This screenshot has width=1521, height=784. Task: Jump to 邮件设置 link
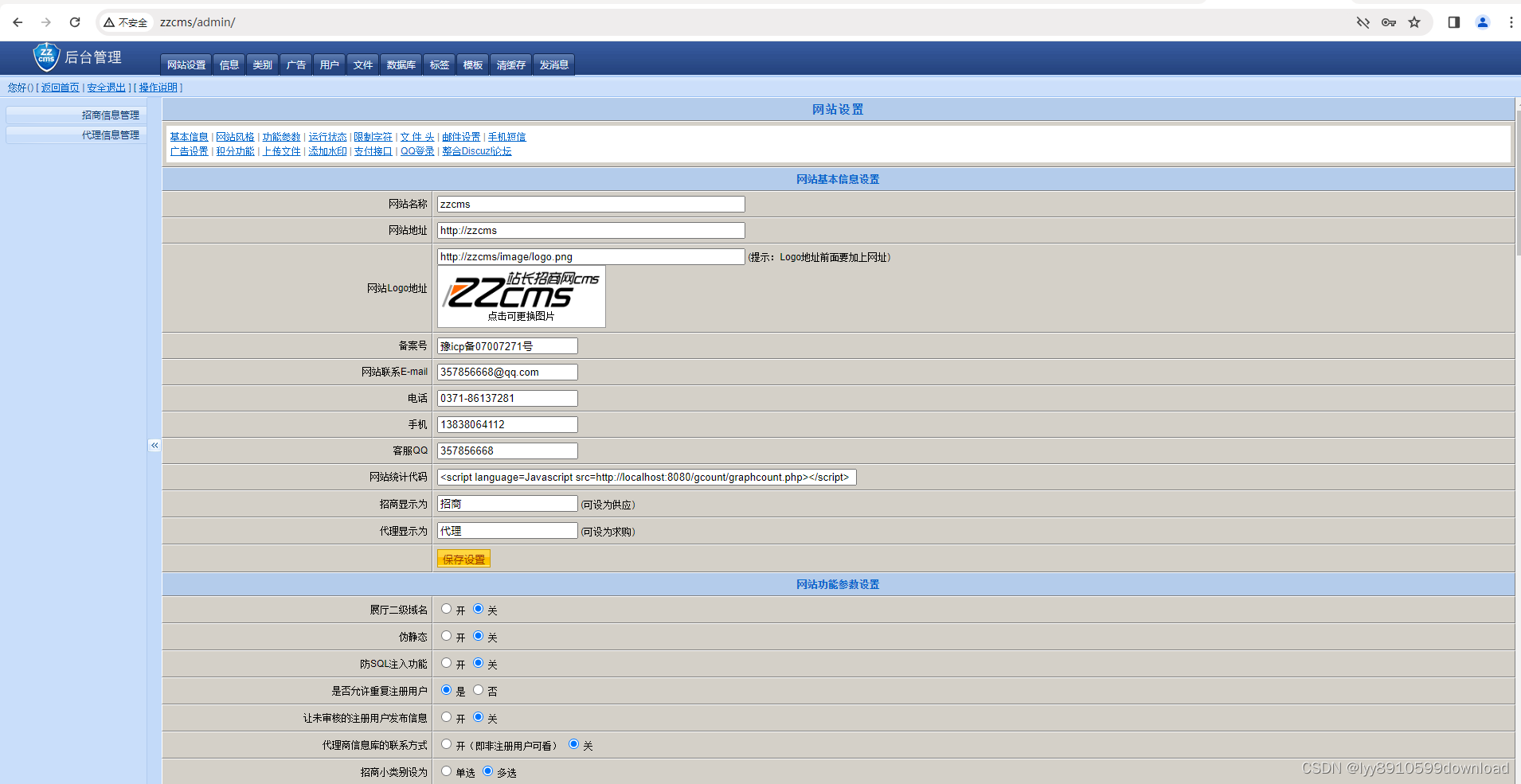(462, 137)
